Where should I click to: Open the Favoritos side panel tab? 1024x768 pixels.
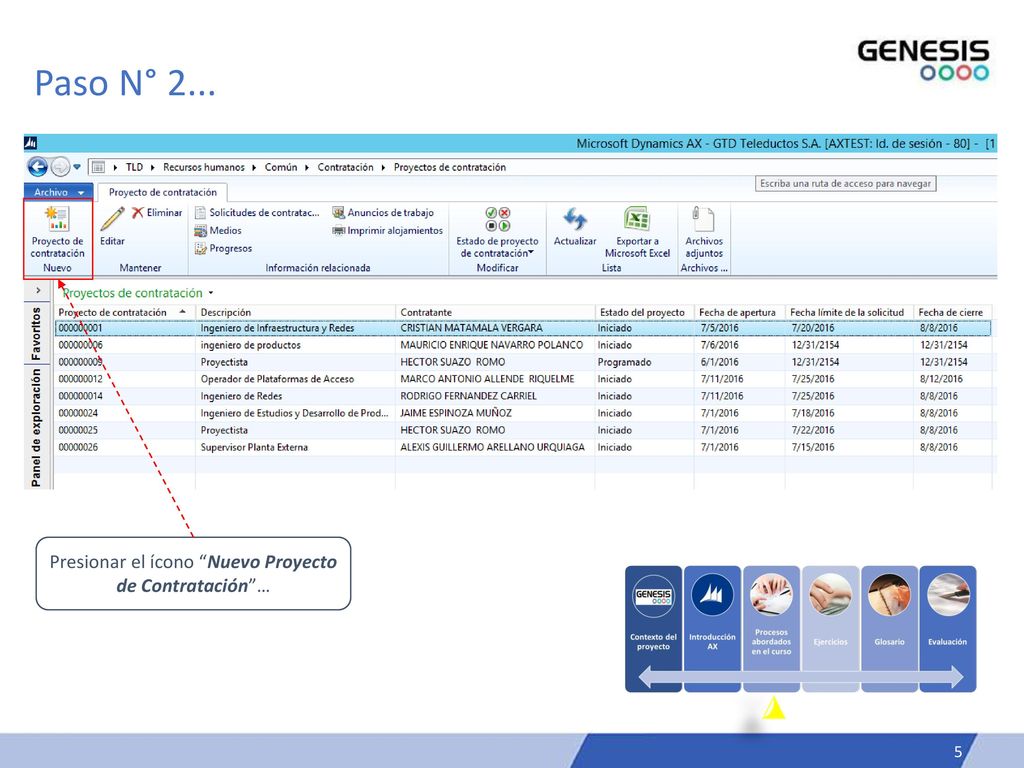[x=37, y=334]
